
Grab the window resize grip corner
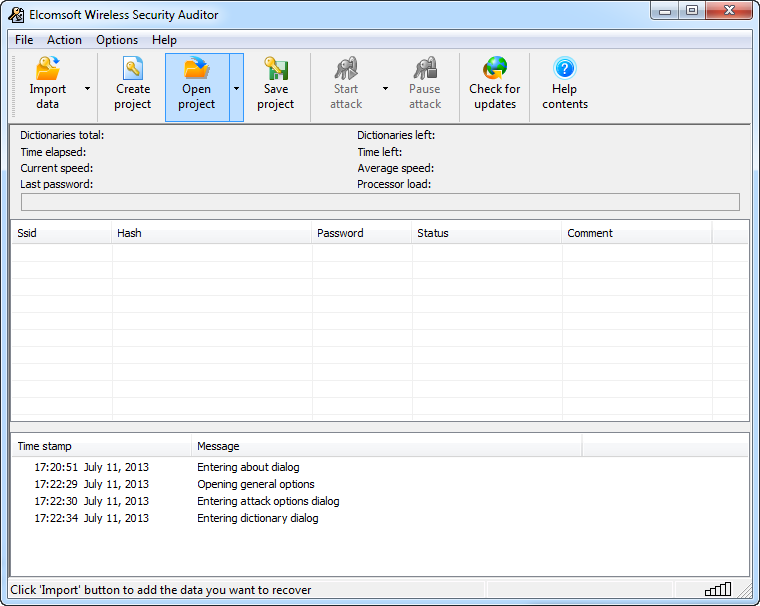[744, 590]
